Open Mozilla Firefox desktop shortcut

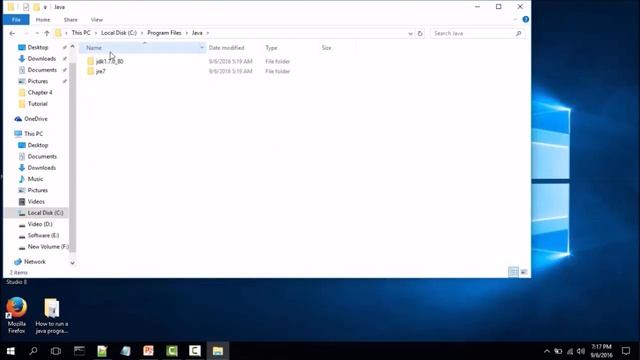click(x=17, y=316)
